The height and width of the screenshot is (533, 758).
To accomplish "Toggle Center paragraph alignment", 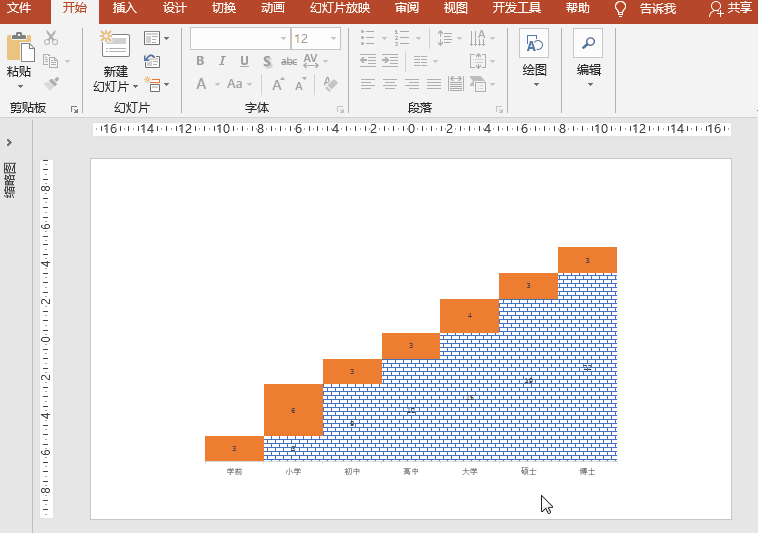I will [390, 85].
